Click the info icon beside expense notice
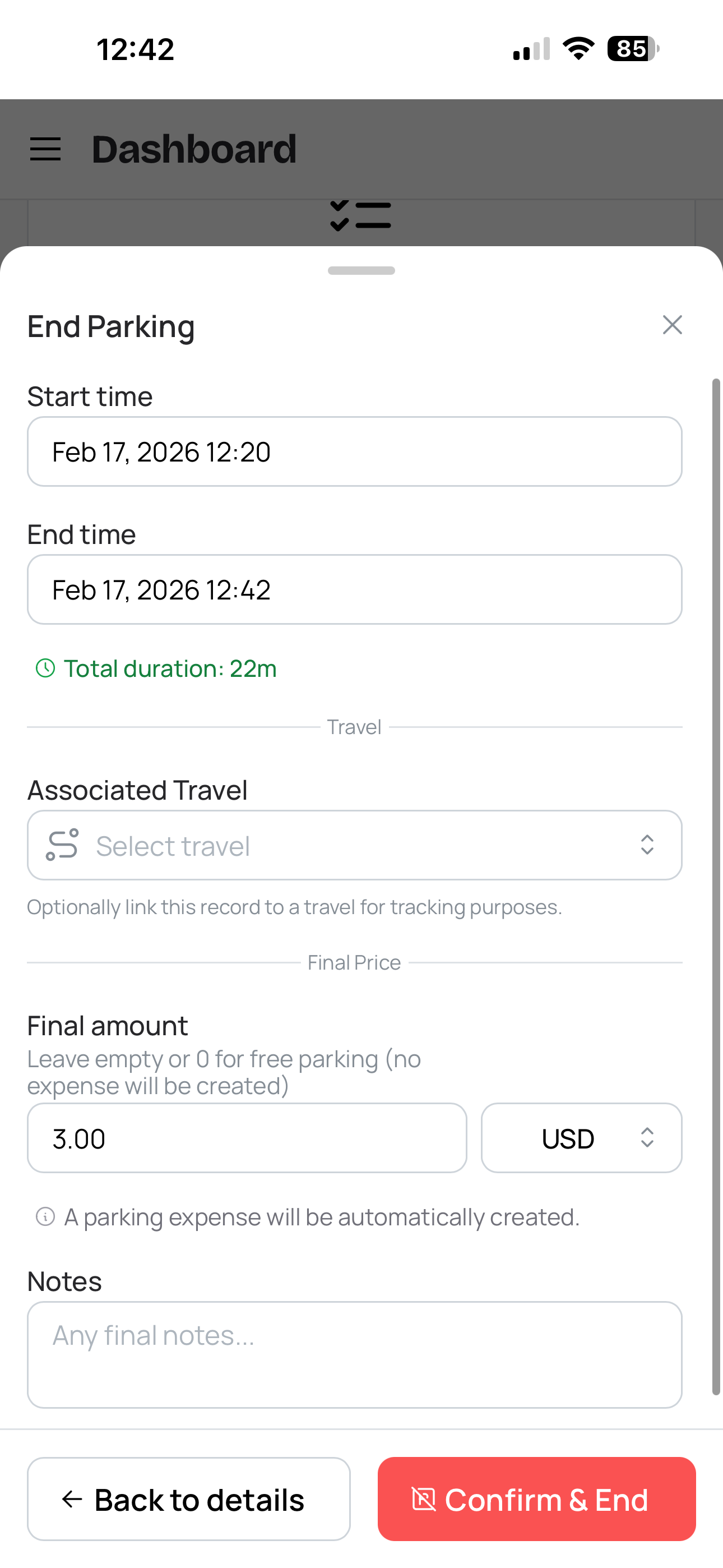Image resolution: width=723 pixels, height=1568 pixels. (x=45, y=1217)
